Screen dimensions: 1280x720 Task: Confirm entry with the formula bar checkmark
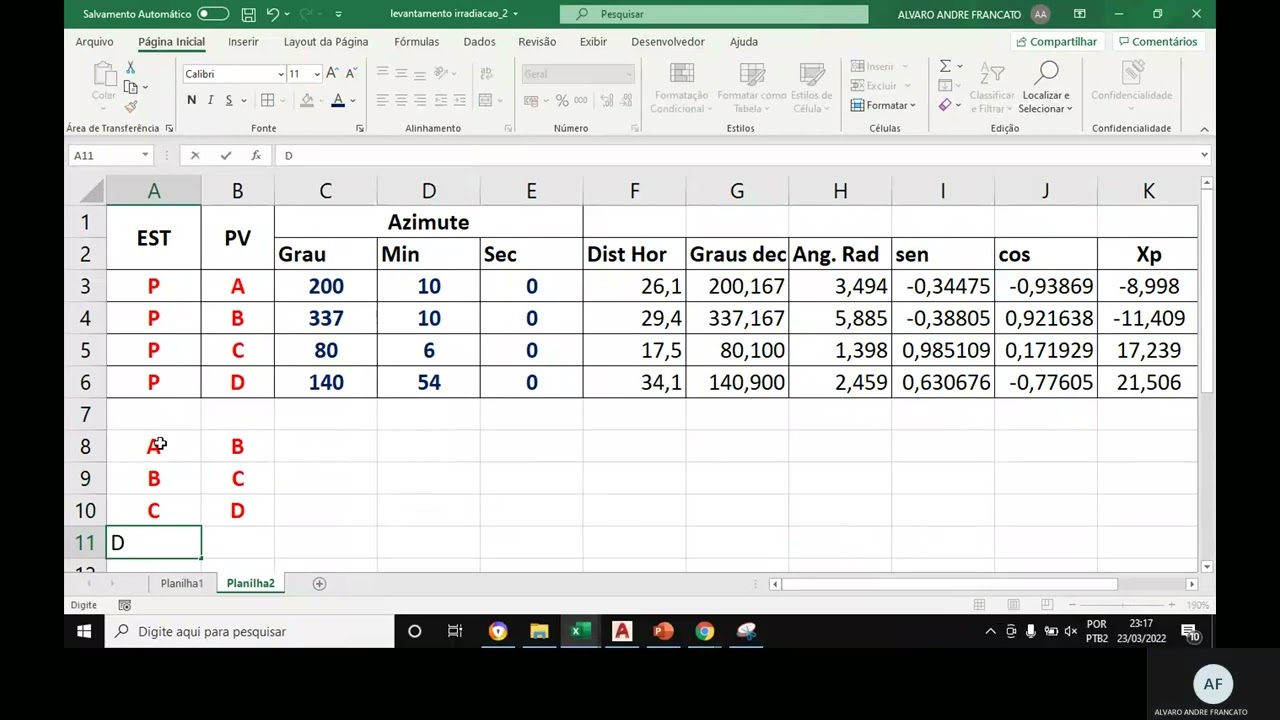(x=226, y=155)
